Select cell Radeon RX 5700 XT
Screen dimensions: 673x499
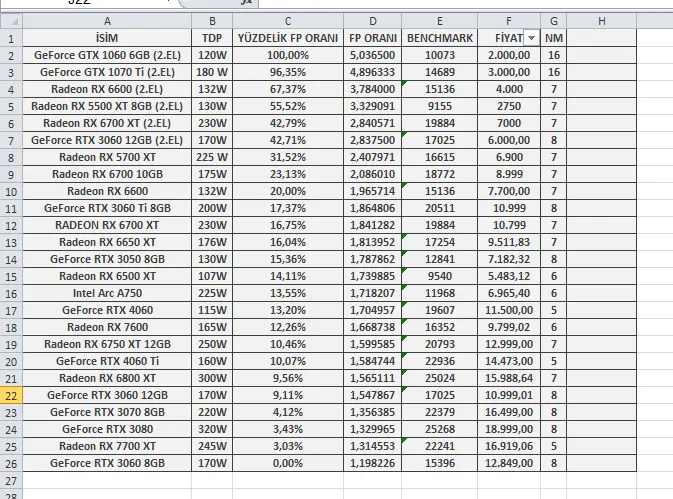tap(107, 157)
